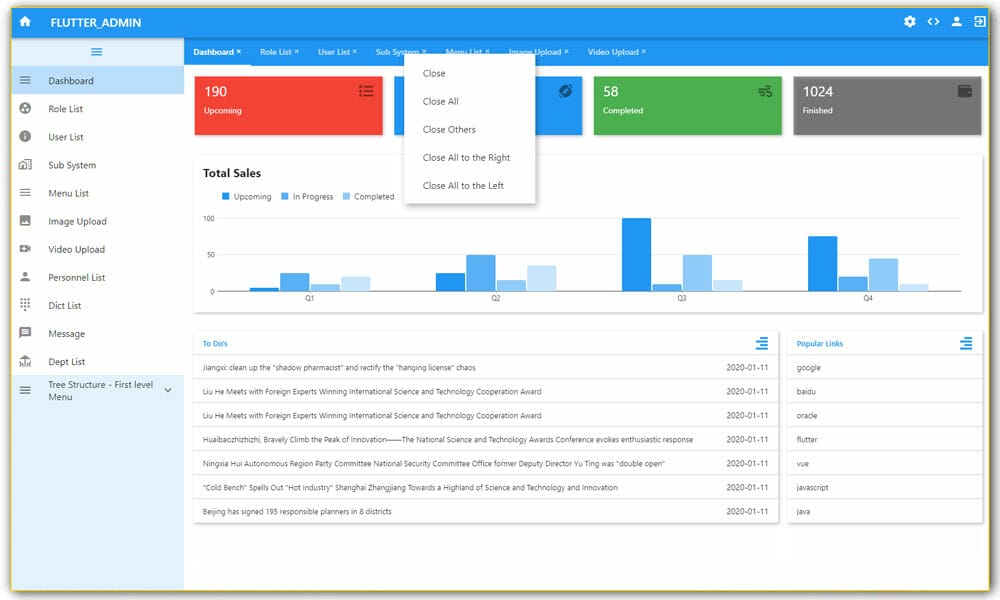Collapse the sidebar with the hamburger icon
The image size is (1000, 600).
pyautogui.click(x=97, y=52)
